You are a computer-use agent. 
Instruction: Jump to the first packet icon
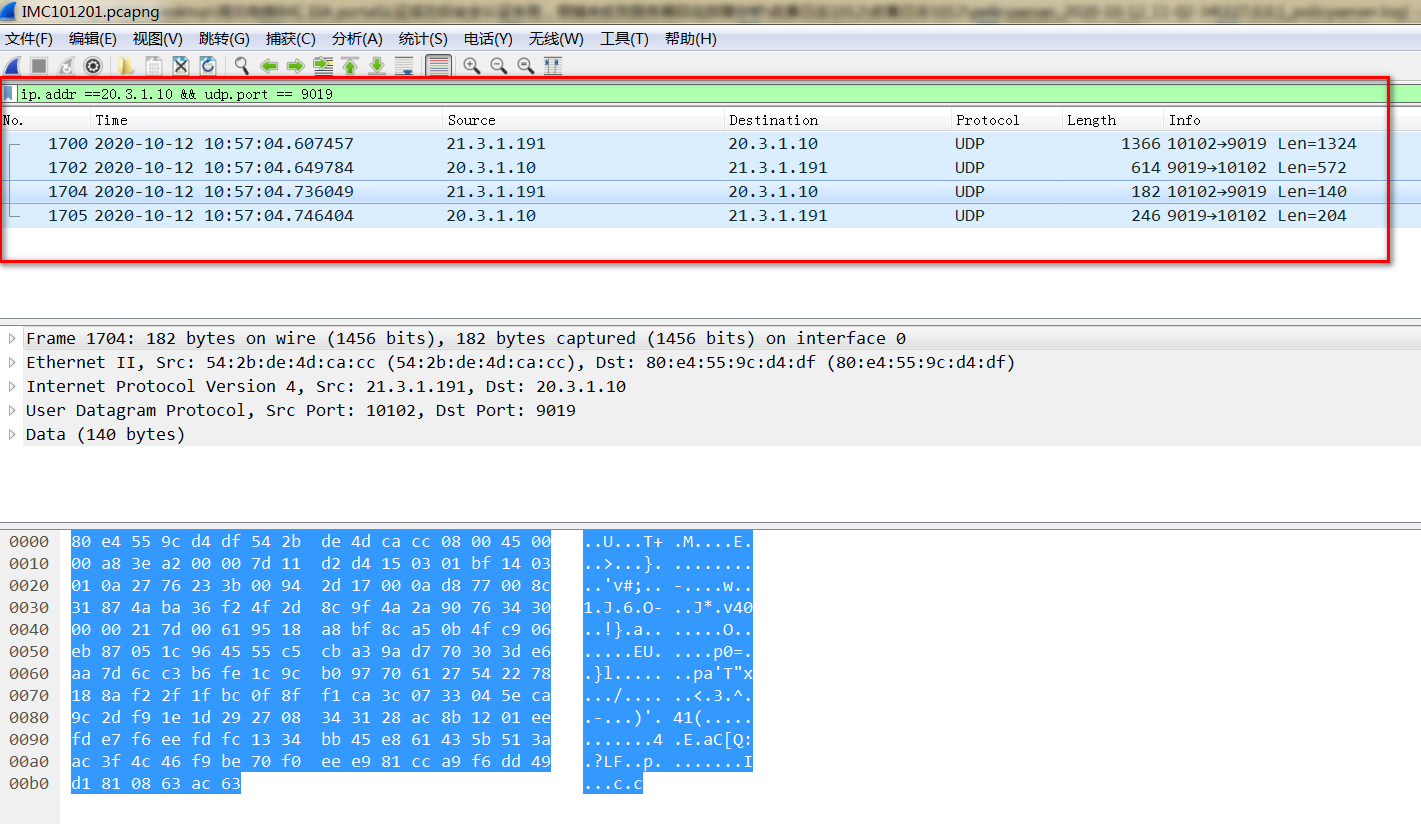tap(350, 66)
